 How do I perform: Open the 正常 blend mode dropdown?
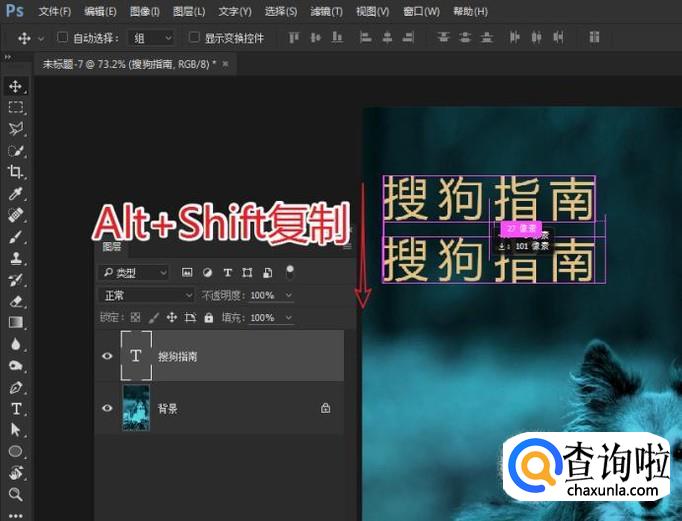(x=146, y=296)
